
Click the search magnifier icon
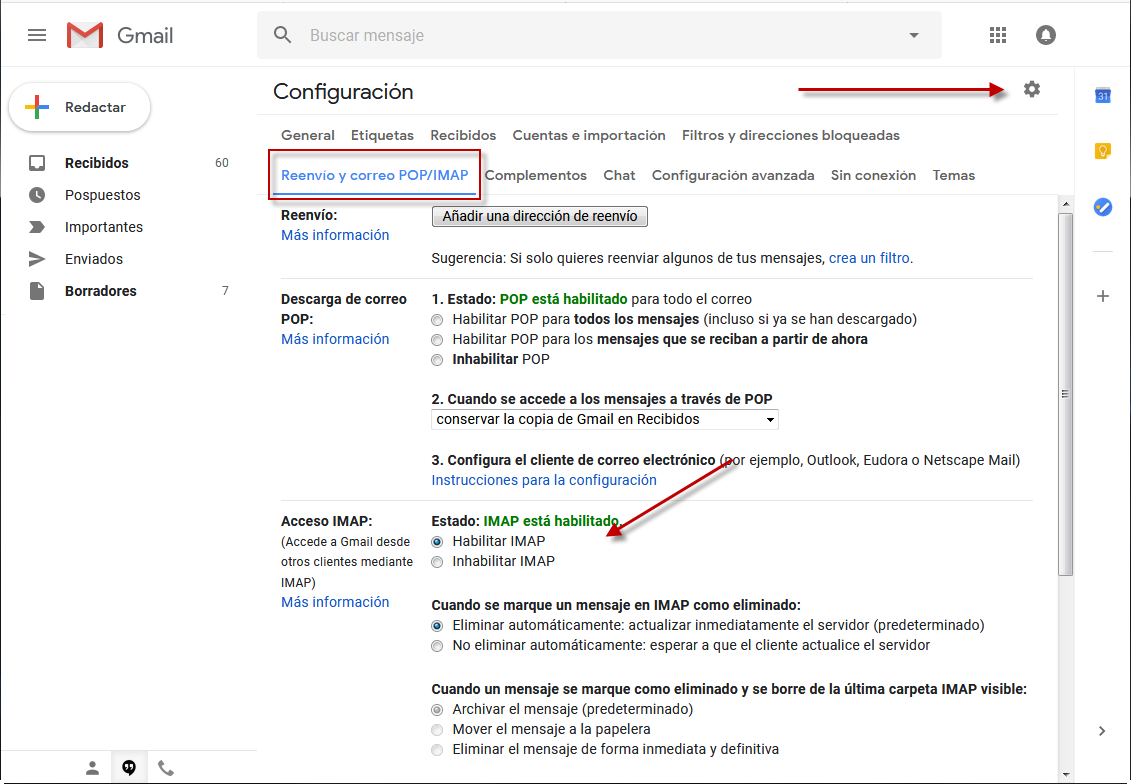(283, 35)
